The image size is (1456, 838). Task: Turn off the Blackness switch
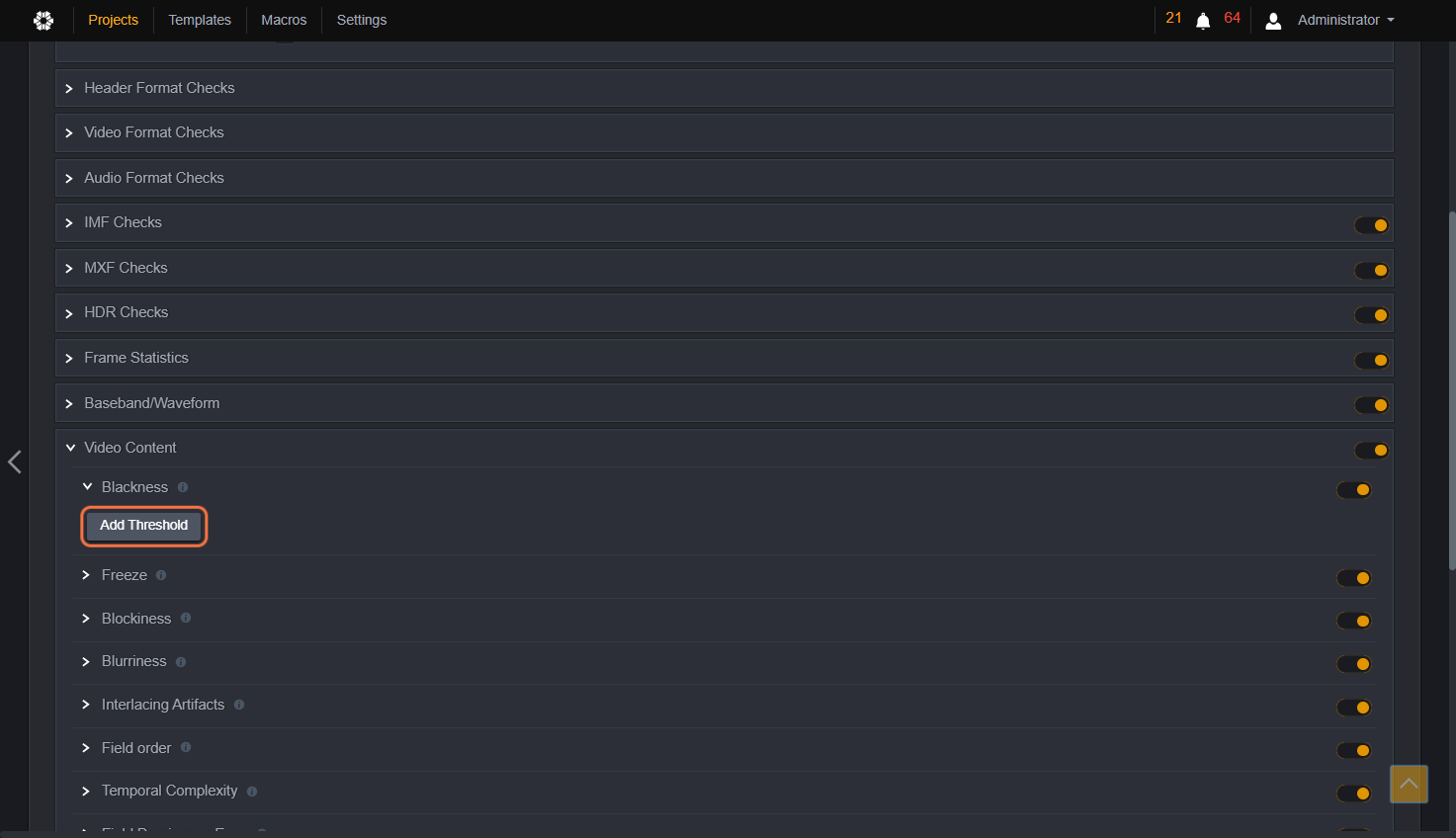click(x=1353, y=490)
